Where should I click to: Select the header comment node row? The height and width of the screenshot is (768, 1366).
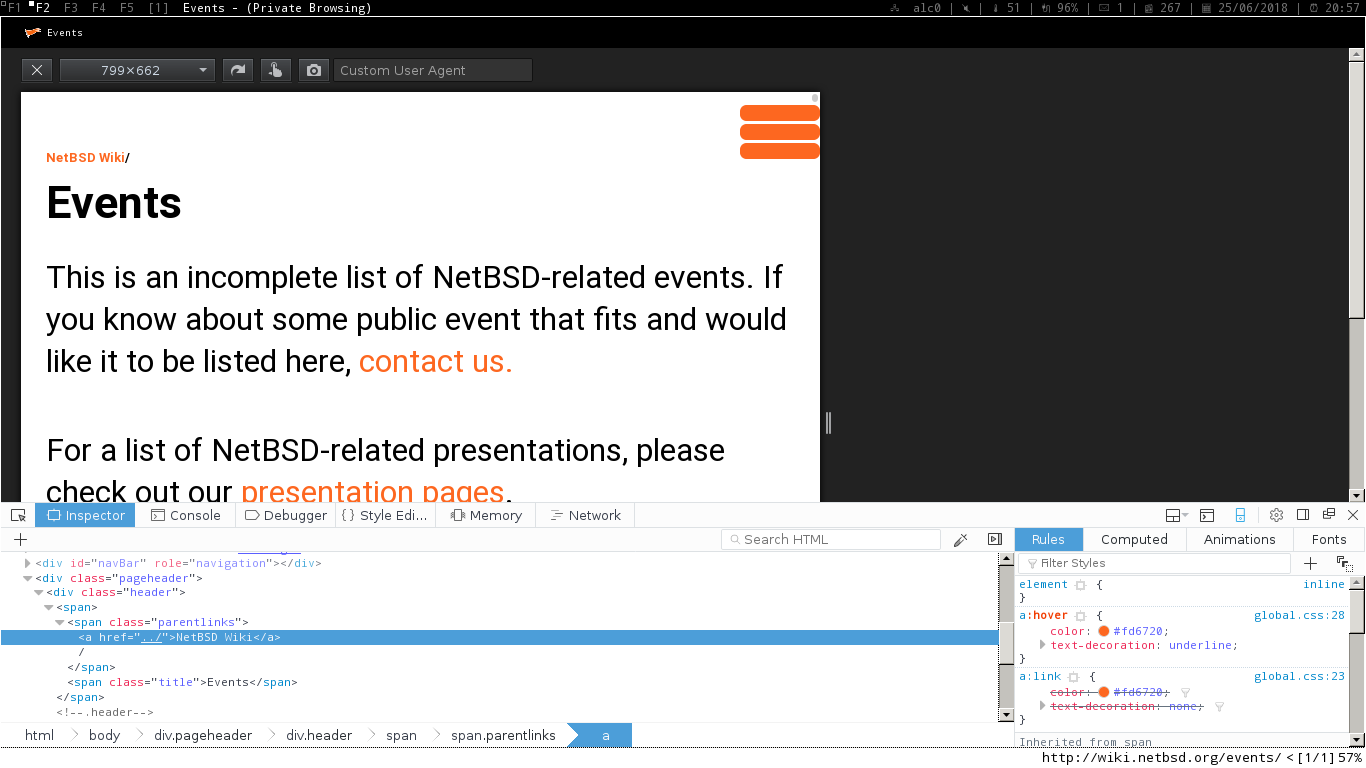(x=499, y=713)
